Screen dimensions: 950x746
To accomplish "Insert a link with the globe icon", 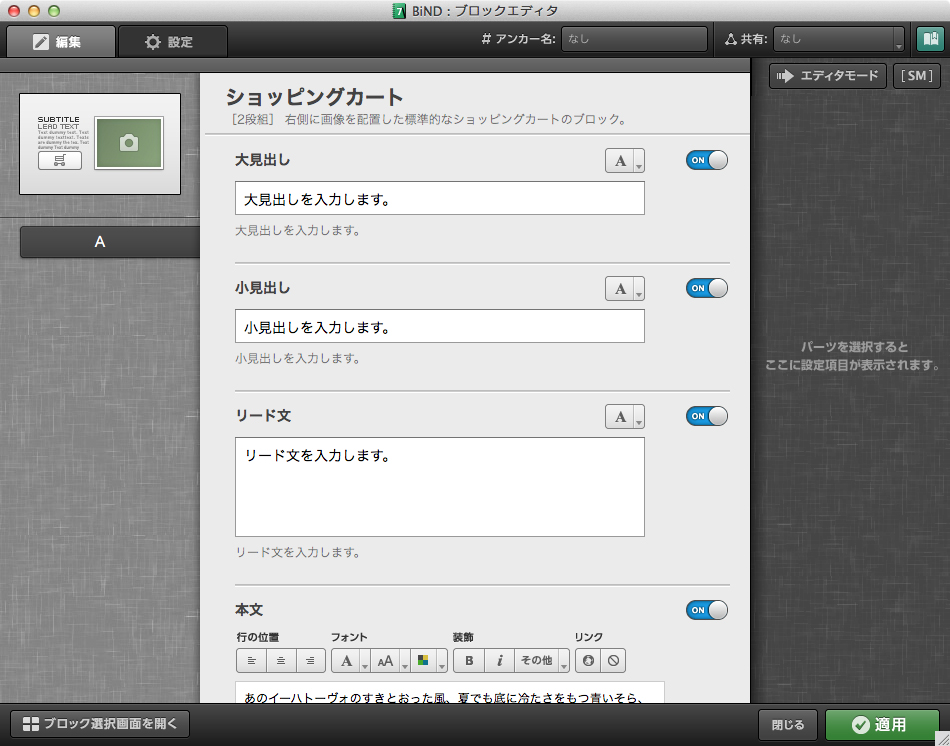I will 588,661.
